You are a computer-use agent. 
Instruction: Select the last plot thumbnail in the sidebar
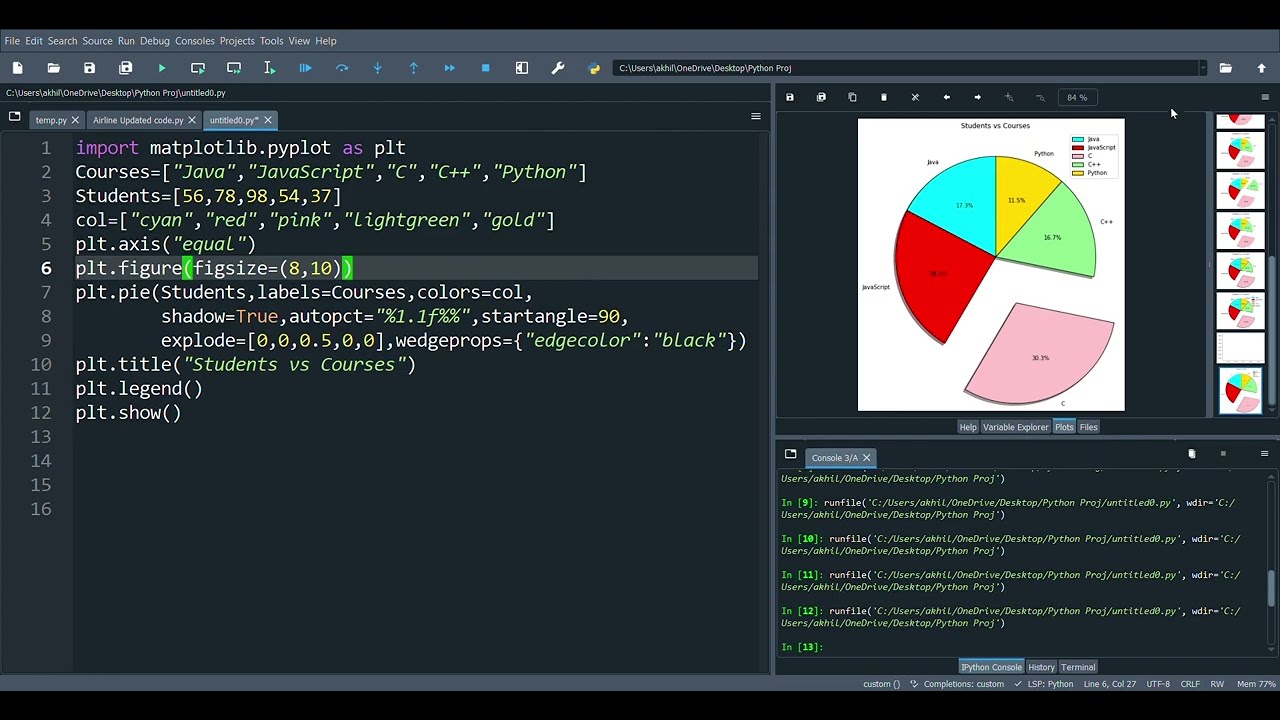click(x=1240, y=390)
